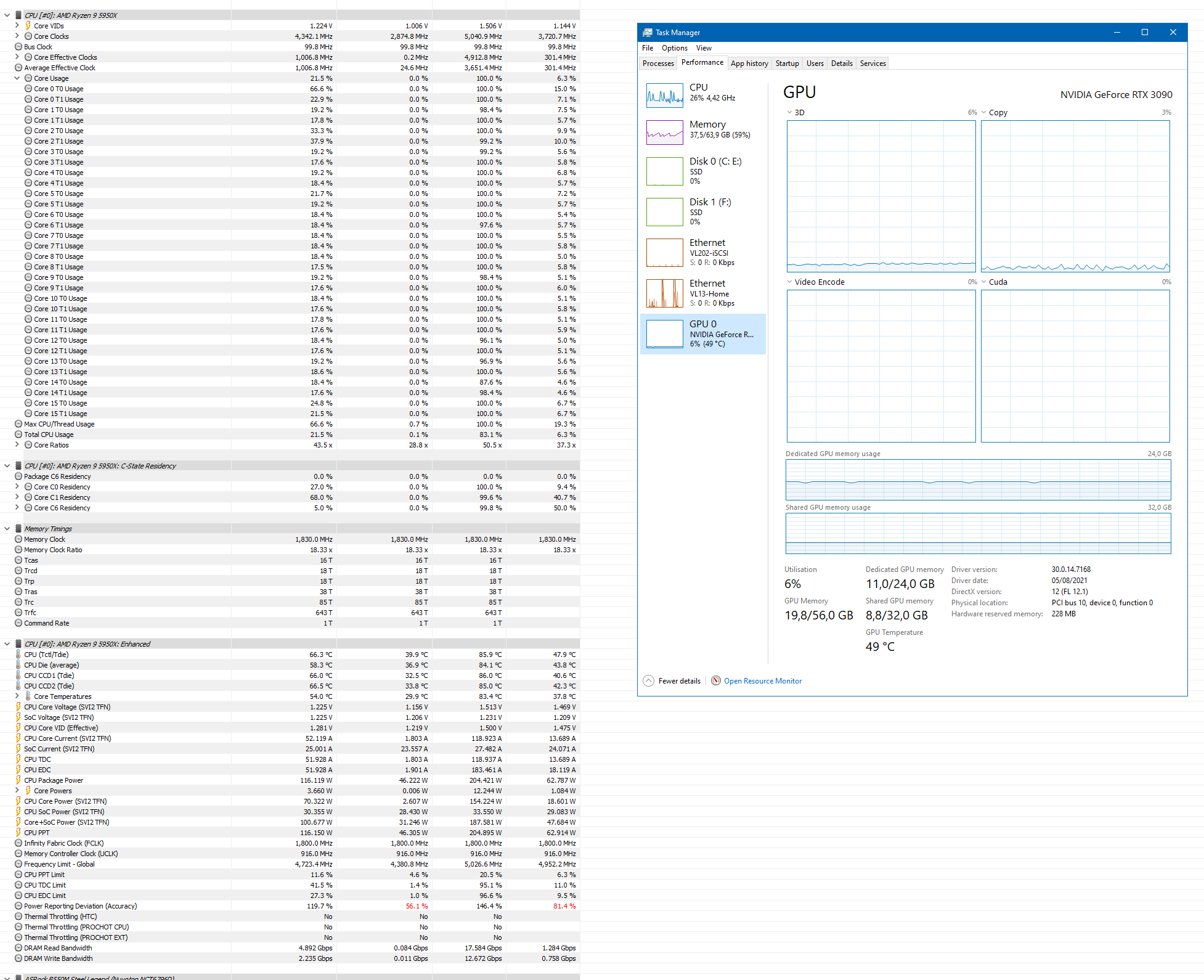This screenshot has width=1204, height=980.
Task: Click the CPU (Tctl/Tdie) thermometer icon
Action: pos(18,655)
